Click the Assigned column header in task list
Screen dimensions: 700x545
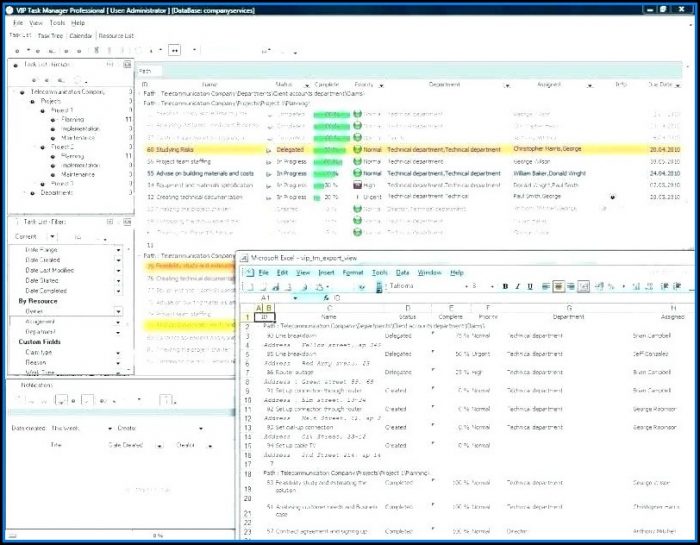tap(549, 84)
